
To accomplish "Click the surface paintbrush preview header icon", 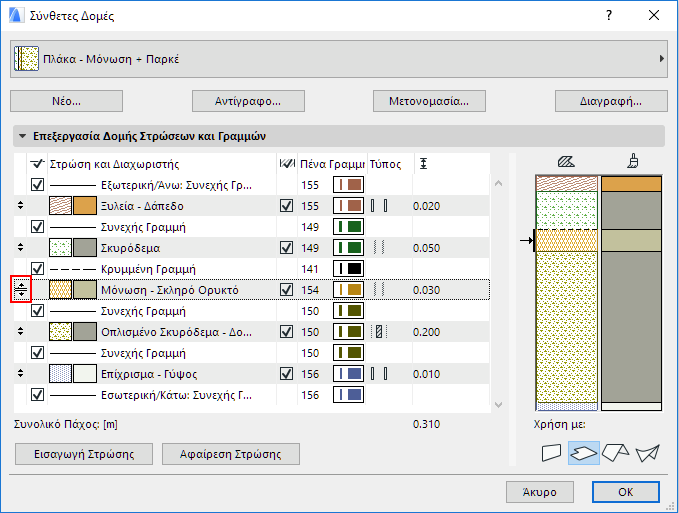I will [x=633, y=161].
